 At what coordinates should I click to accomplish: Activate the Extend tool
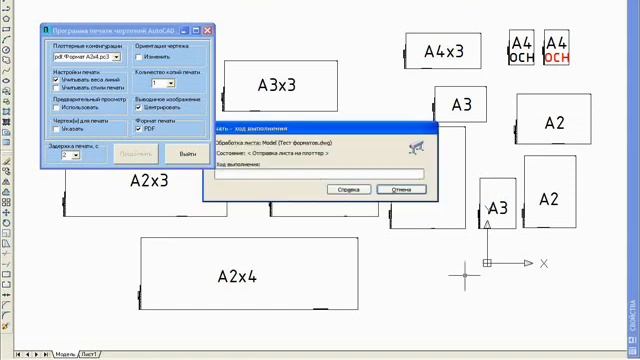coord(6,264)
